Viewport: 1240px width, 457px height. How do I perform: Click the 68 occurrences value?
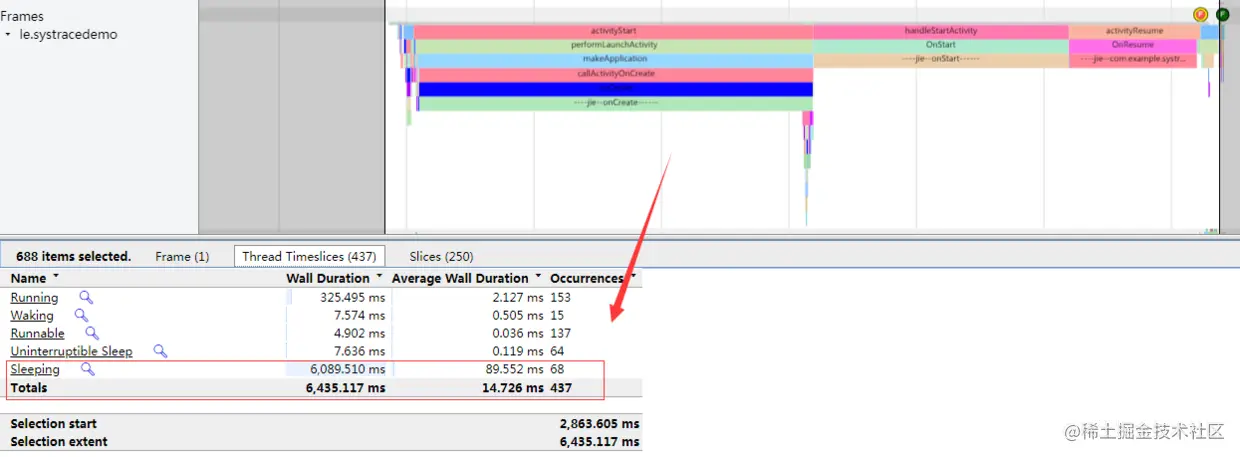pos(557,369)
